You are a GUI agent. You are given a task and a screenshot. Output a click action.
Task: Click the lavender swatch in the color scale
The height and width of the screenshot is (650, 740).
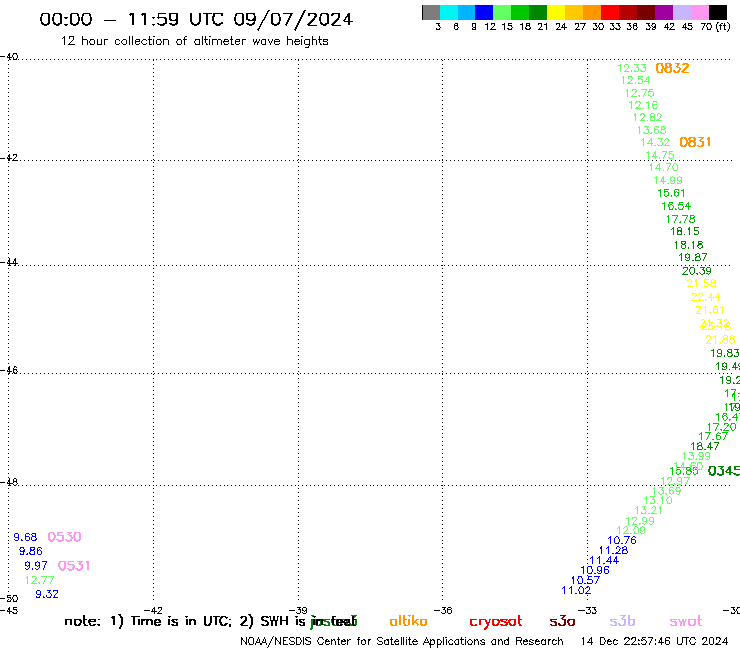coord(682,12)
